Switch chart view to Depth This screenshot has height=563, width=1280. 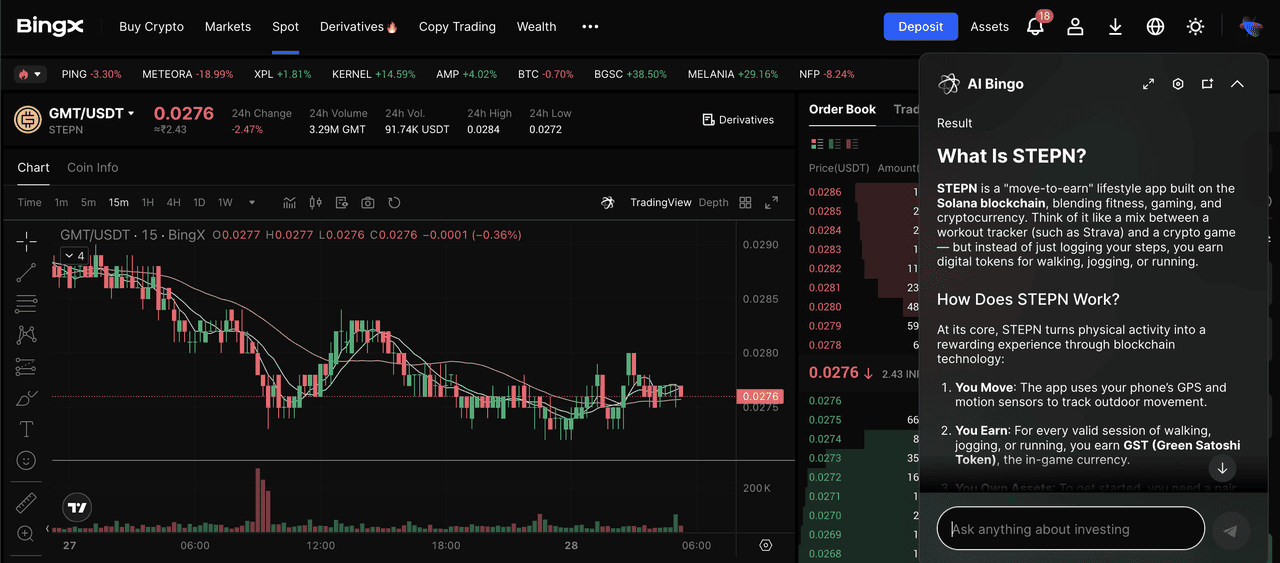point(713,203)
